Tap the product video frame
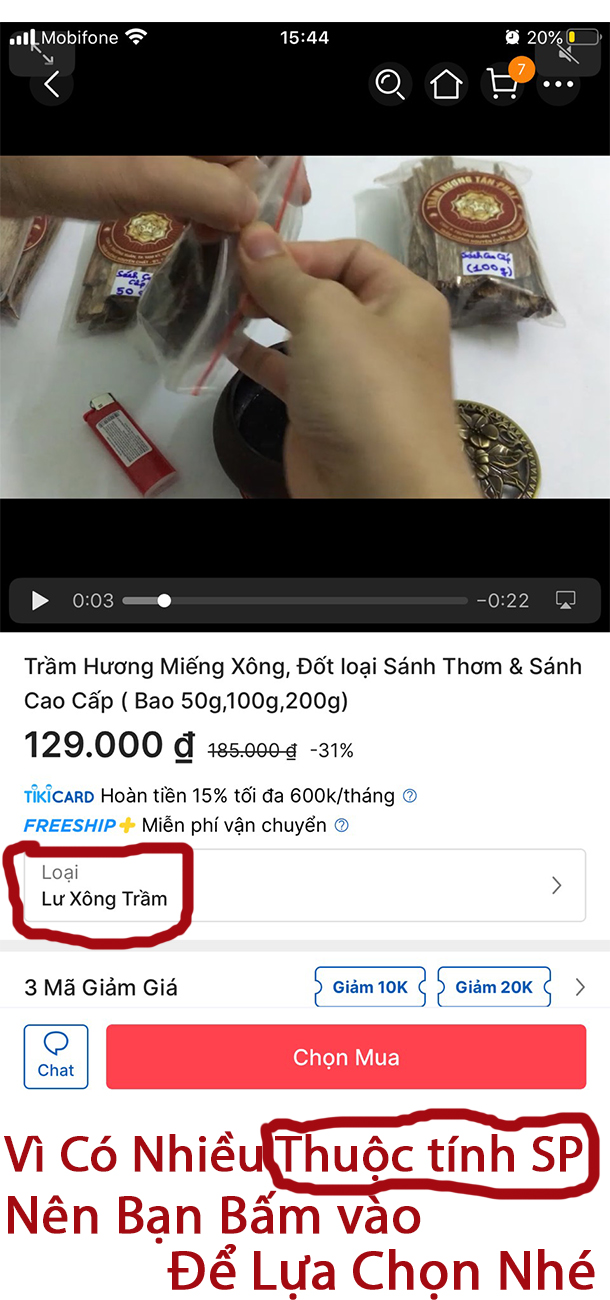The width and height of the screenshot is (610, 1300). 305,327
